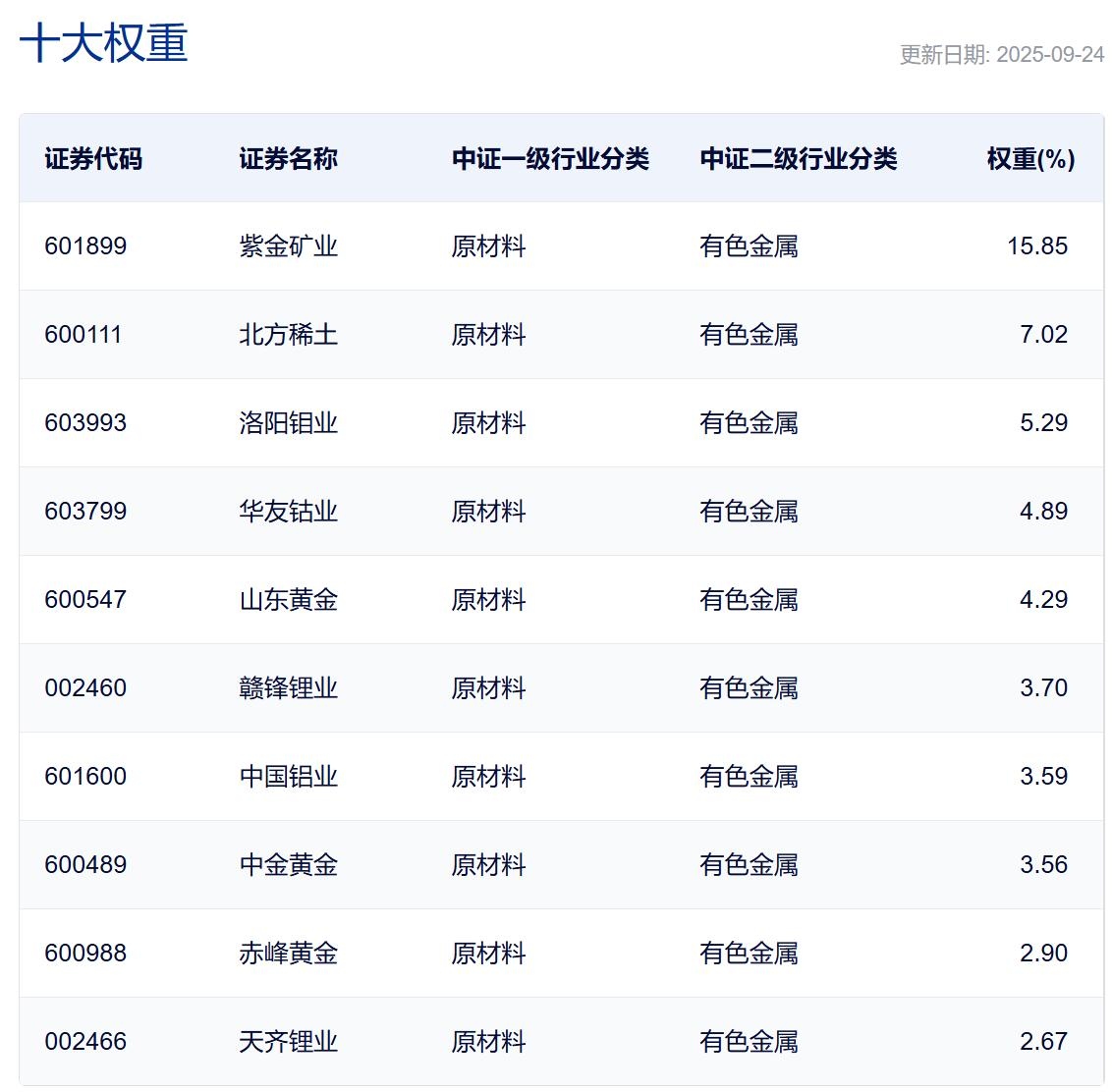
Task: Click 有色金属 in the 洛阳钼业 row
Action: 749,422
